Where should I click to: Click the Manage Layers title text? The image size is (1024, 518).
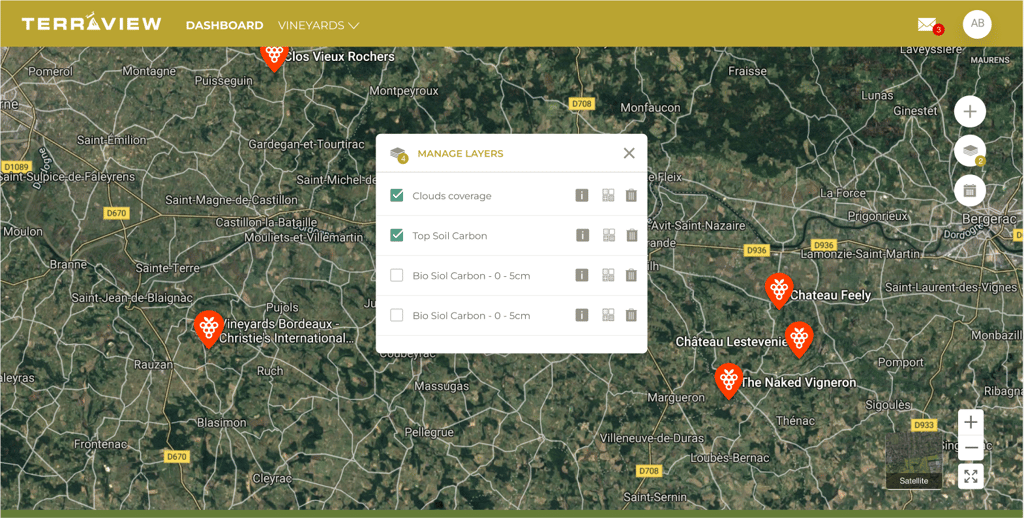[x=460, y=154]
